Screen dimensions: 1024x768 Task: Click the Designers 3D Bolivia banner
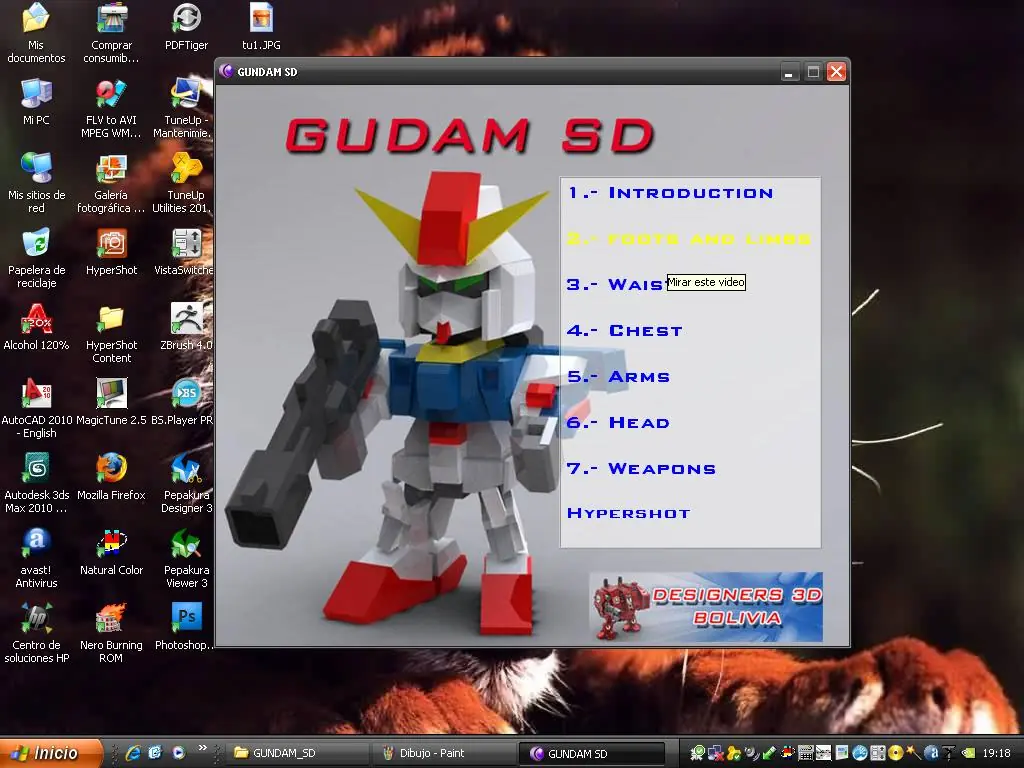tap(706, 607)
